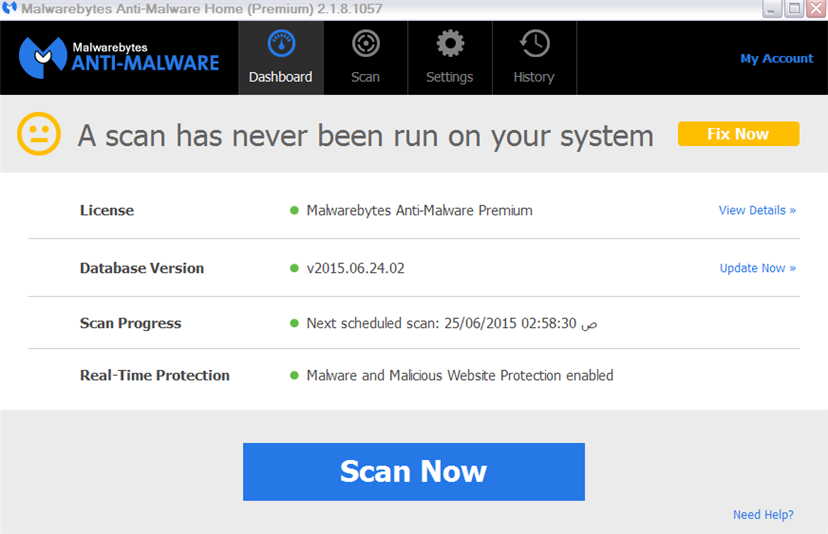The width and height of the screenshot is (828, 534).
Task: Open the Need Help? link
Action: pos(763,515)
